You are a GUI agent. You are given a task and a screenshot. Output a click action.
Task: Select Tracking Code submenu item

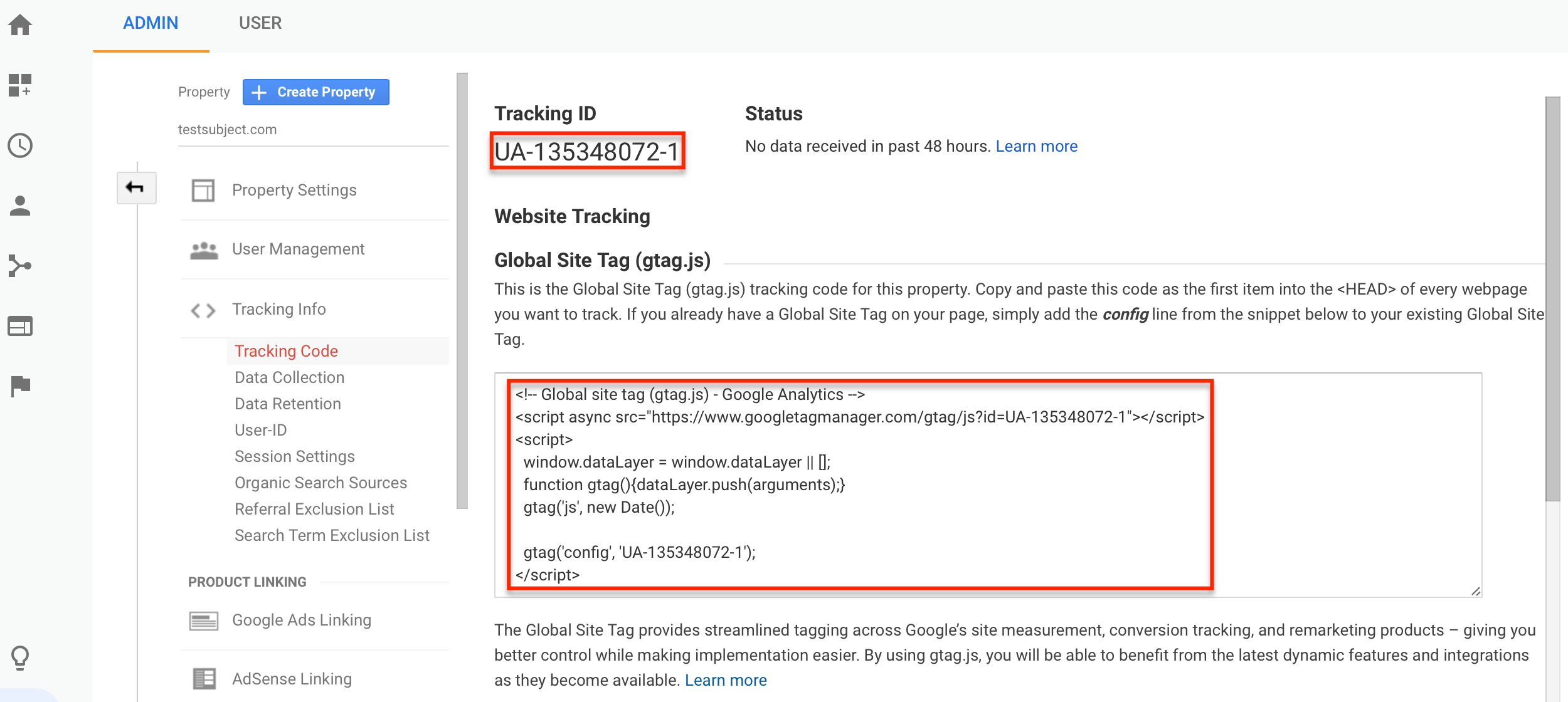(x=286, y=351)
